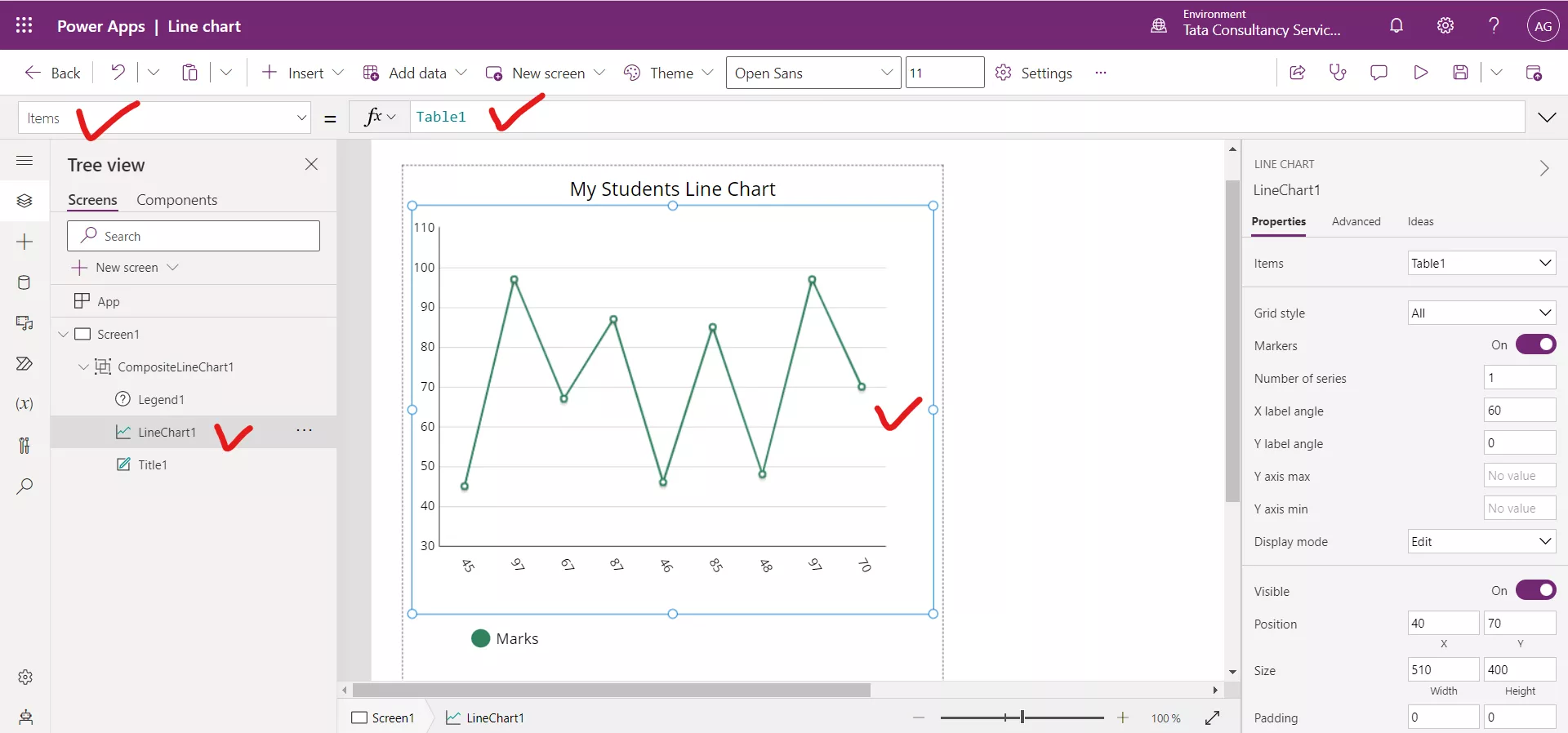Screen dimensions: 1568x733
Task: Open the Theme menu
Action: [x=668, y=73]
